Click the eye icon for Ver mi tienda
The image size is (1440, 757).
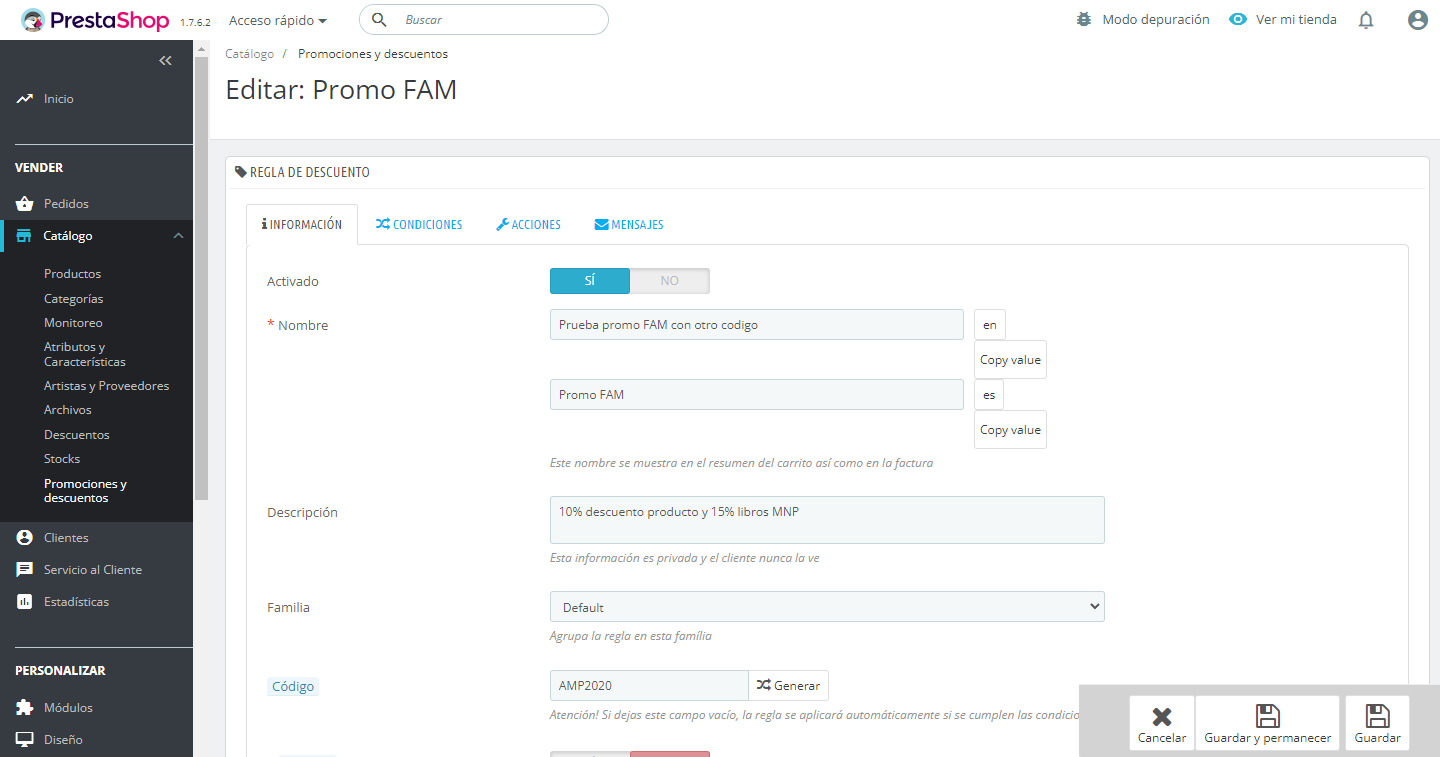[x=1238, y=20]
